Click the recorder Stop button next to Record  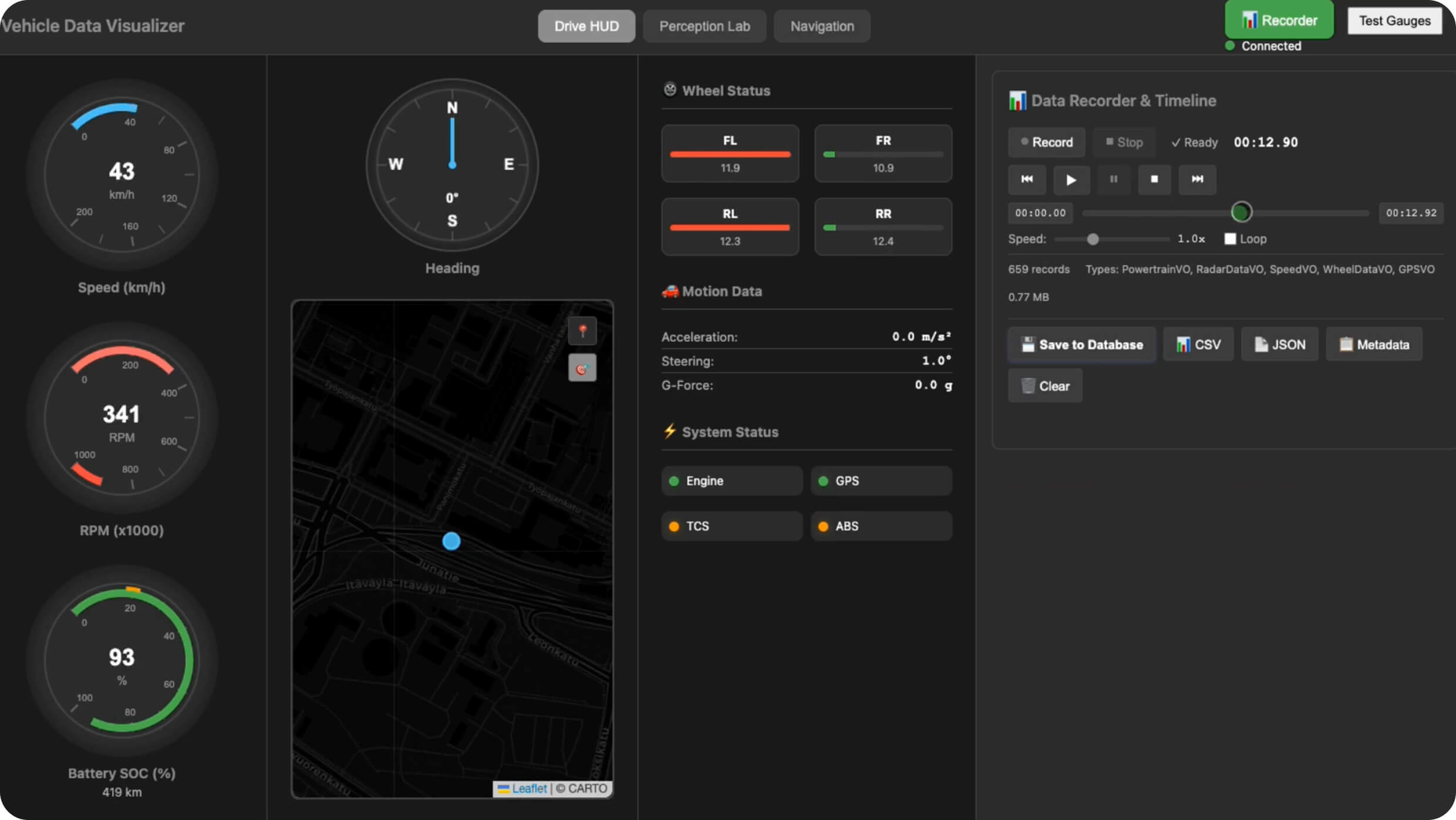[1124, 142]
